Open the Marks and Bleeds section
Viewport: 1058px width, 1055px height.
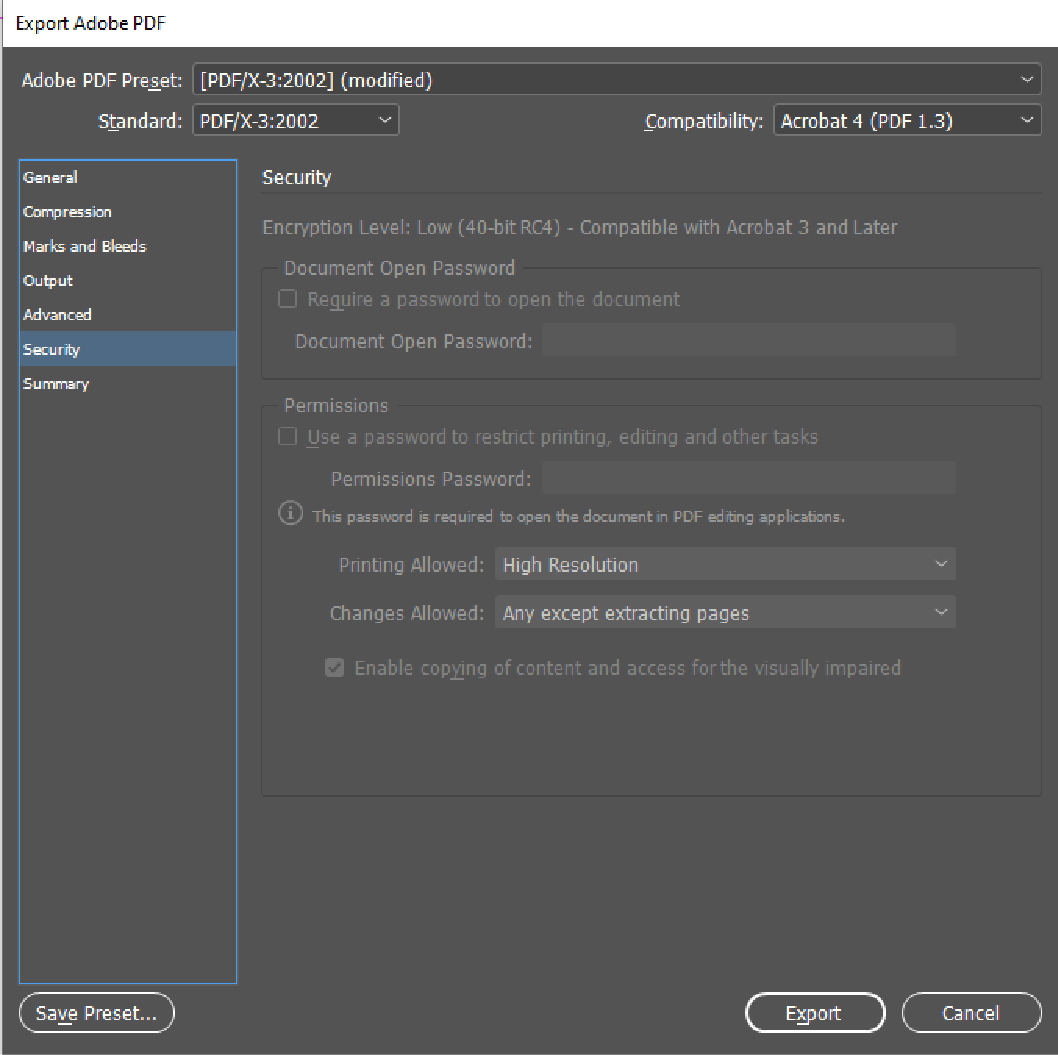(85, 246)
